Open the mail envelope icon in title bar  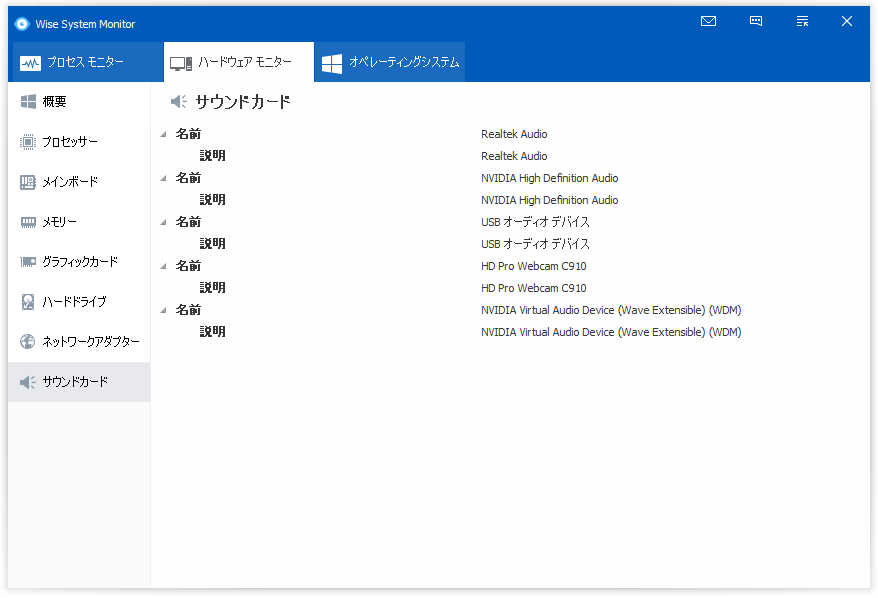[708, 21]
